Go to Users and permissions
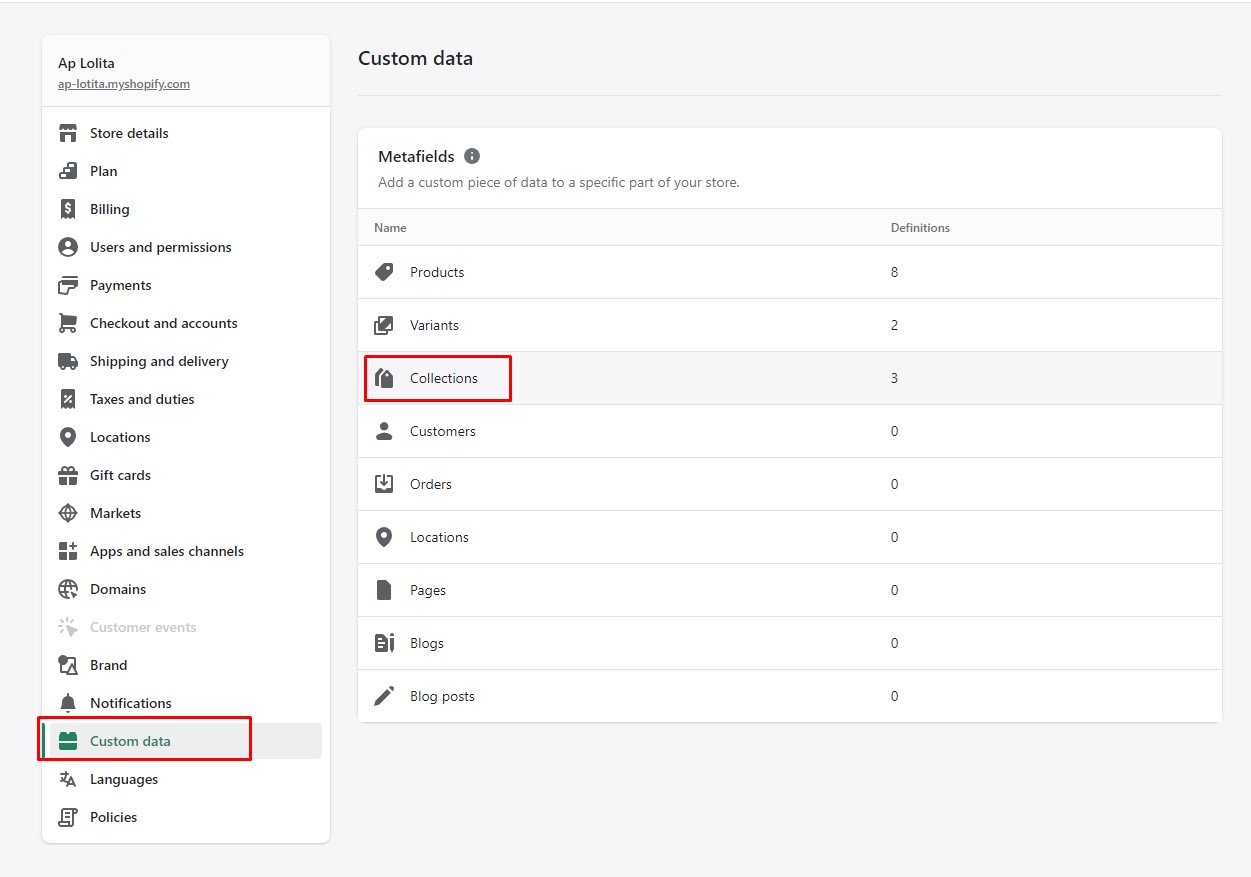 coord(160,247)
